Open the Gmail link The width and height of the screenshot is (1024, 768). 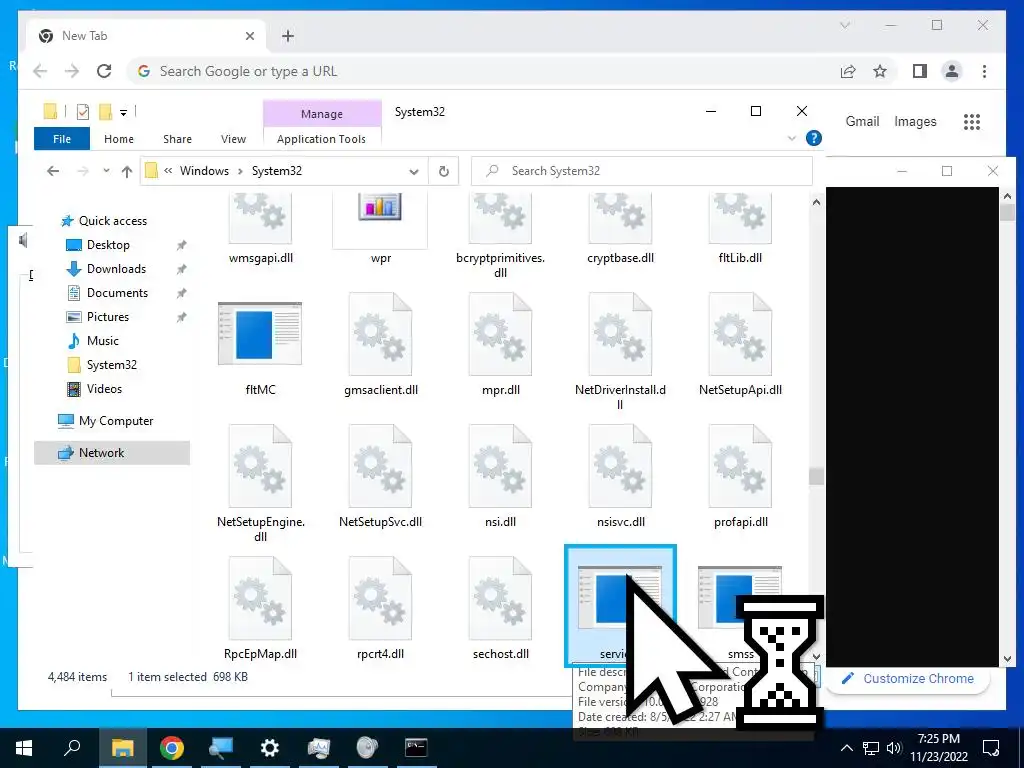click(862, 121)
